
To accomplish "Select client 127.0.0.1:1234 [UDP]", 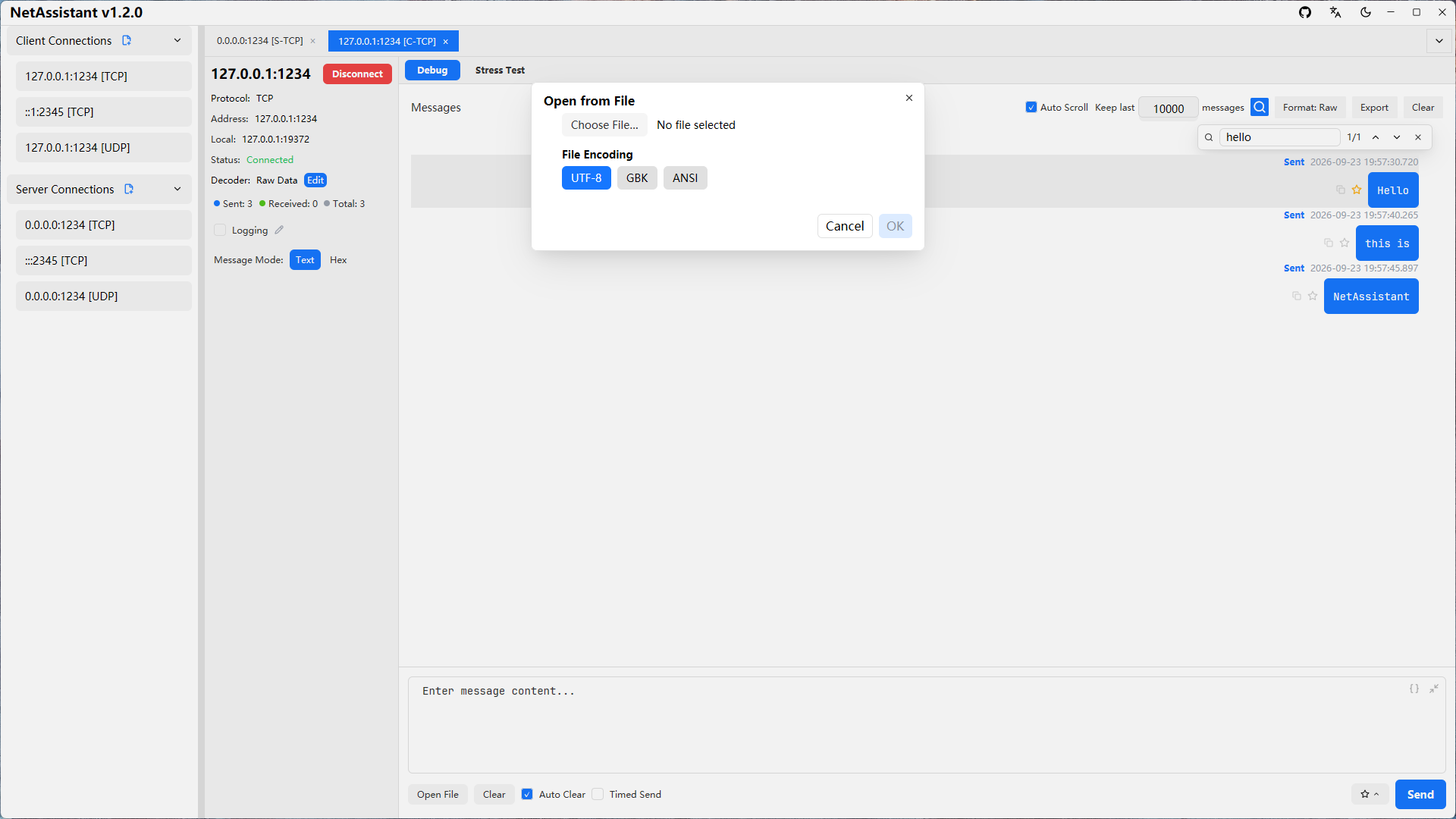I will (104, 147).
